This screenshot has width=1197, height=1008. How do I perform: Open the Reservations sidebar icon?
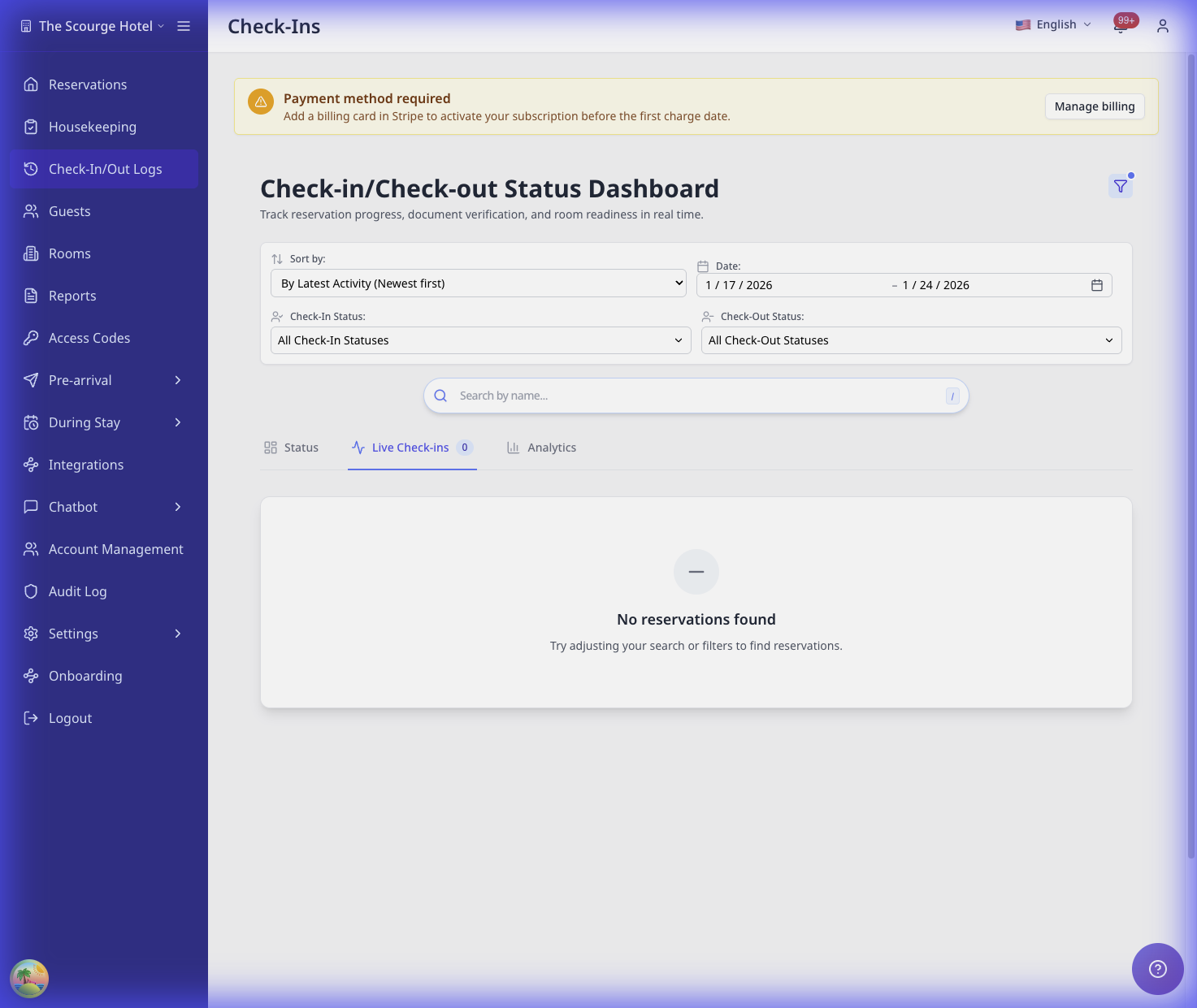tap(30, 84)
